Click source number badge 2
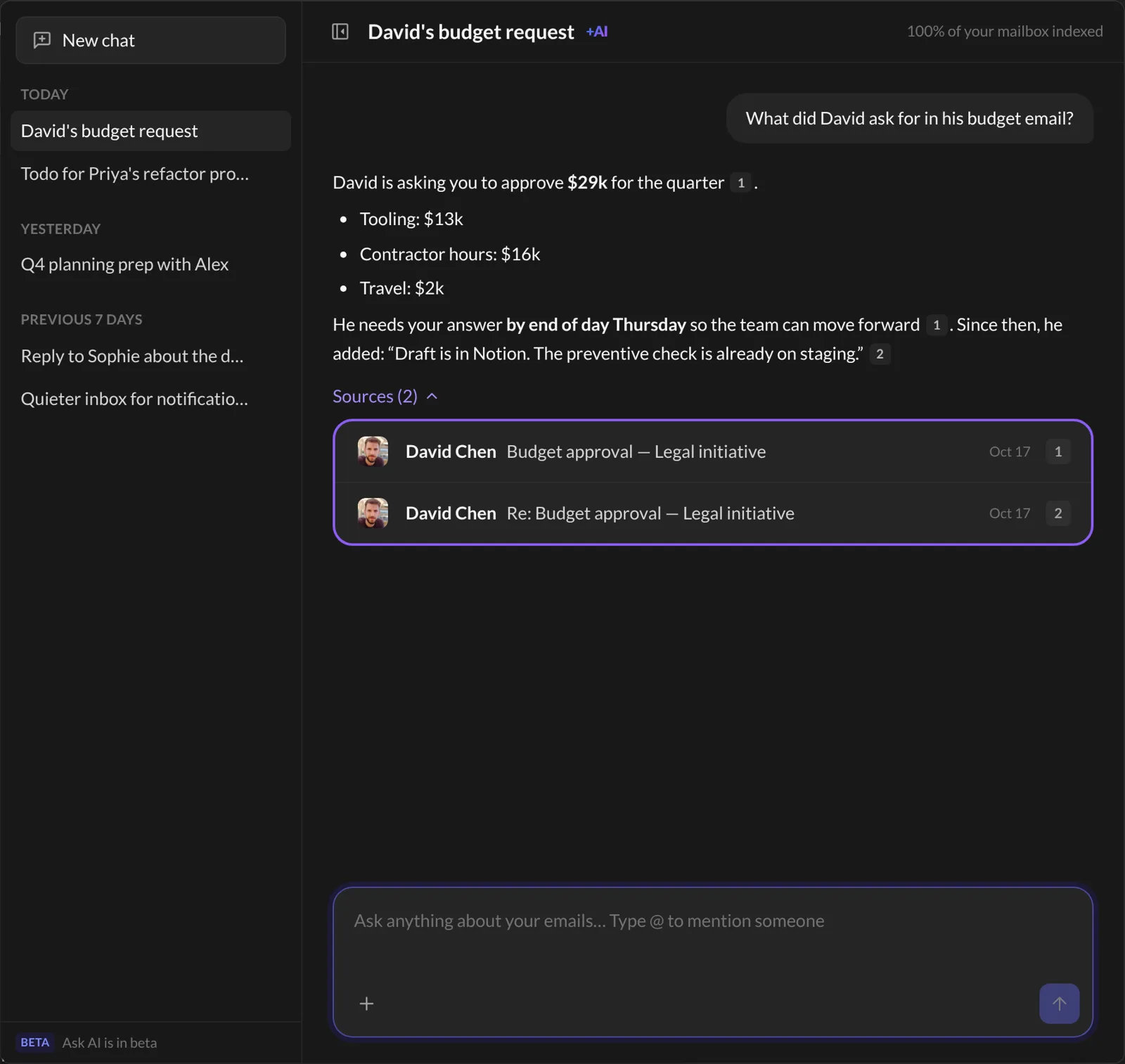The width and height of the screenshot is (1125, 1064). click(x=1057, y=513)
